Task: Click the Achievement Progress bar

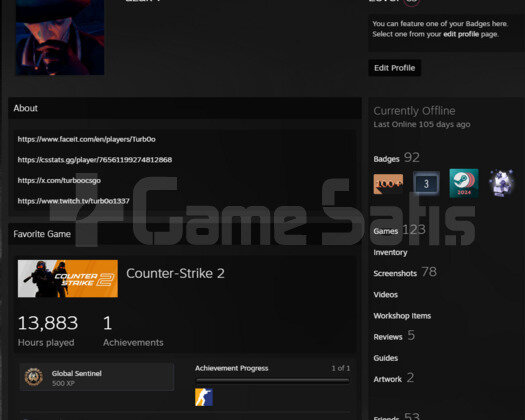Action: [x=273, y=380]
